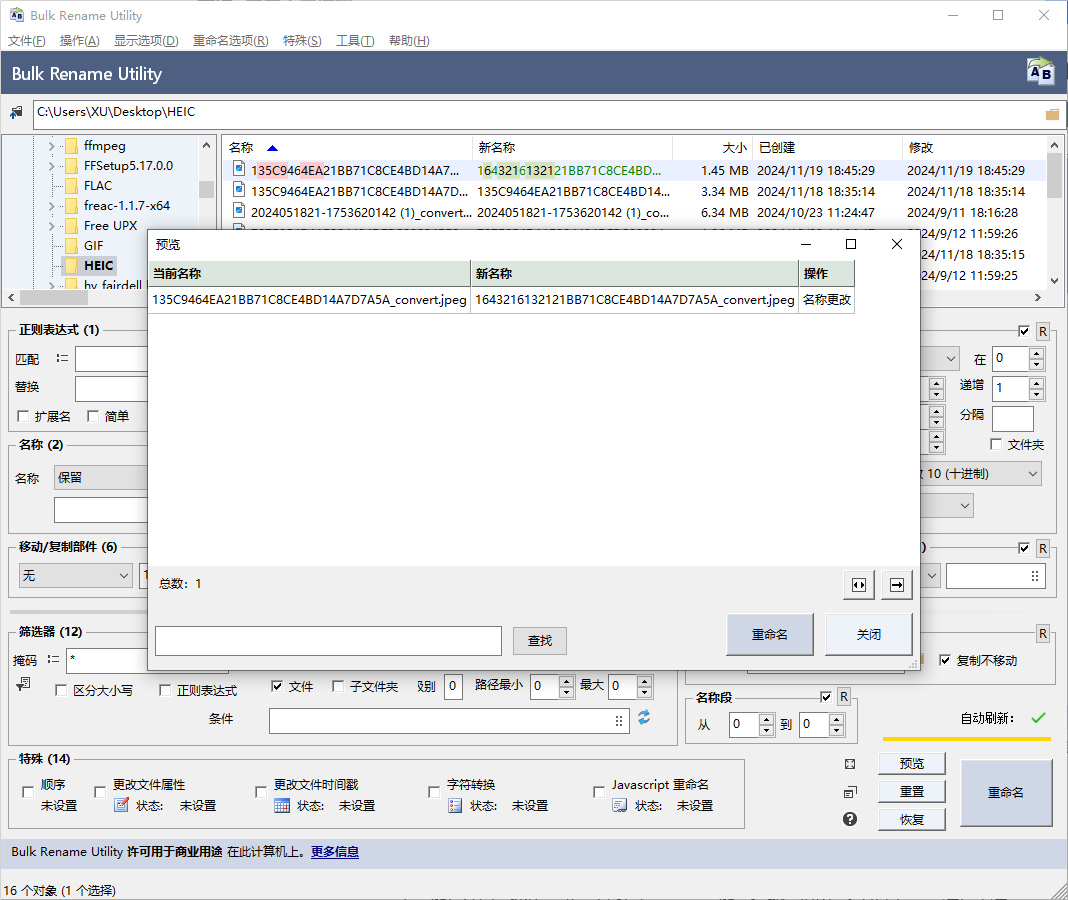Click the Bulk Rename Utility logo icon
This screenshot has width=1068, height=900.
click(1040, 73)
